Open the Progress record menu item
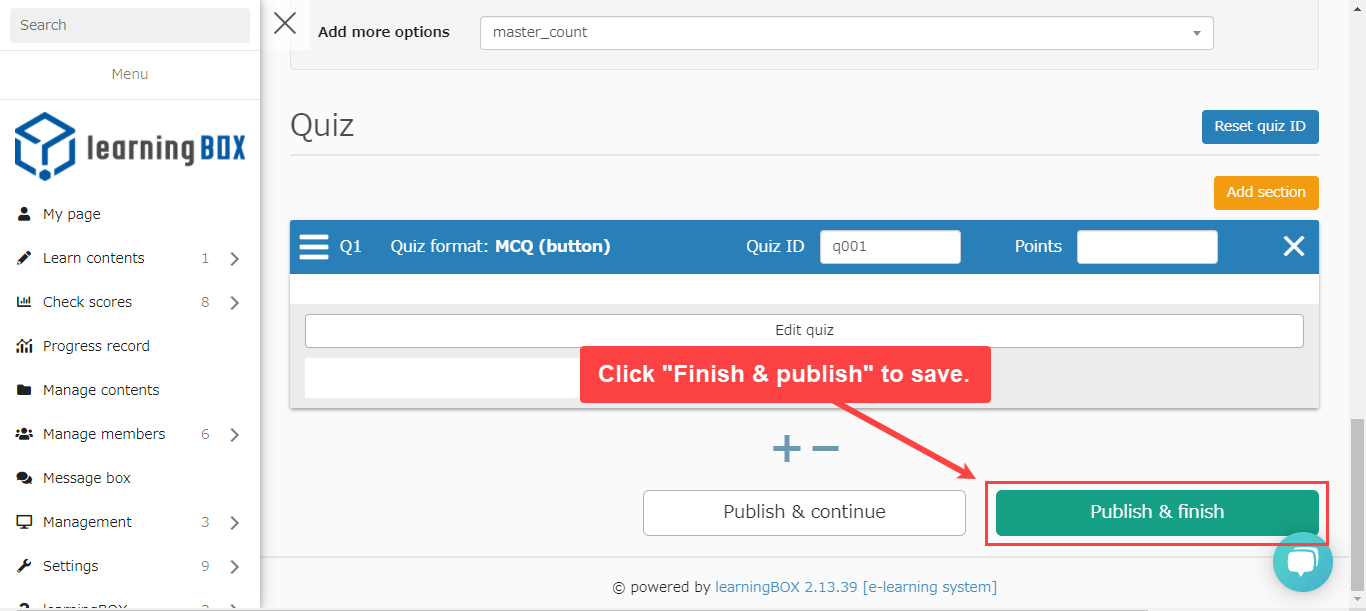The height and width of the screenshot is (611, 1366). [96, 346]
